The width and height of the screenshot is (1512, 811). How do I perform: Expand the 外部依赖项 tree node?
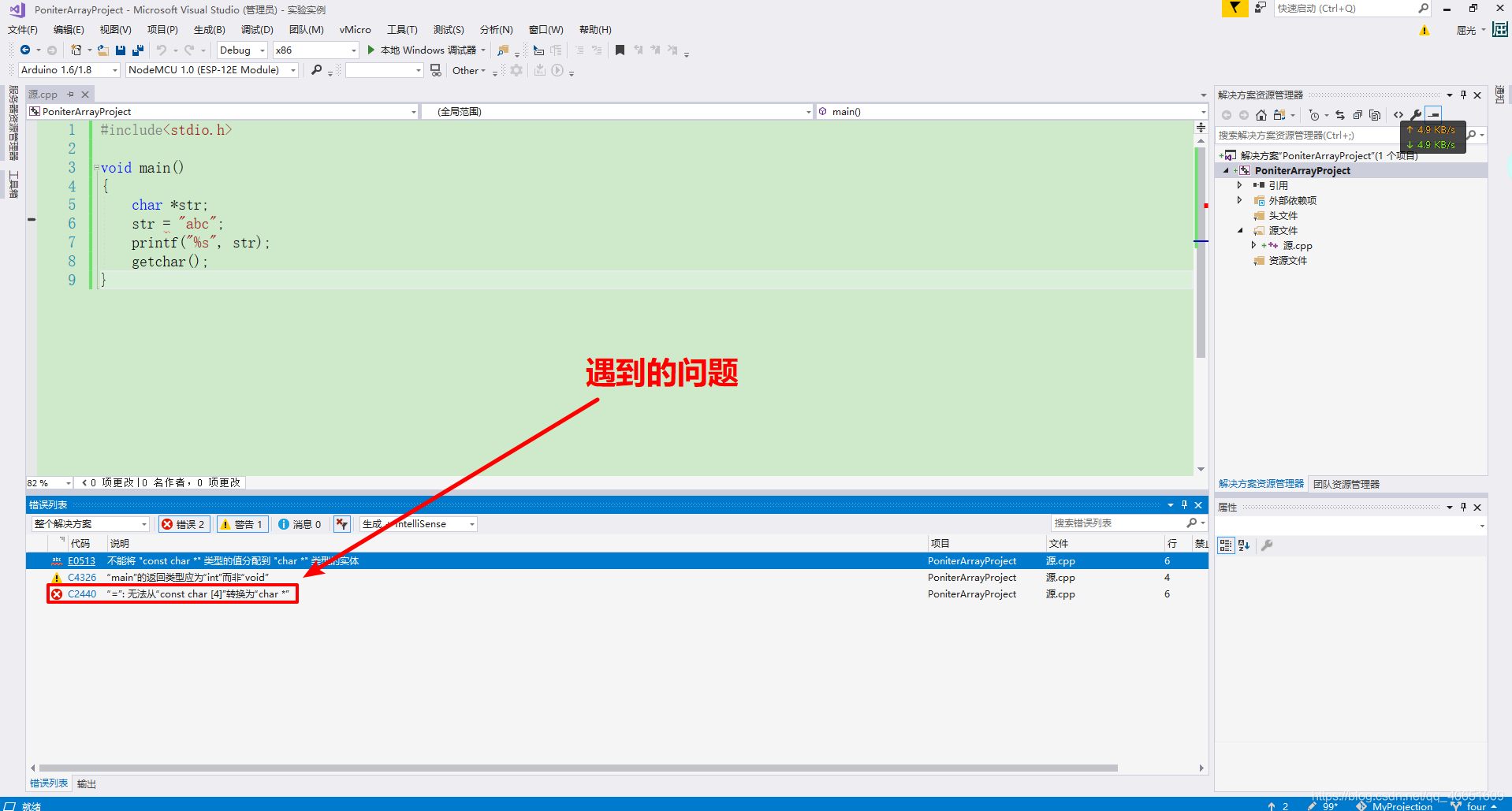[x=1239, y=200]
